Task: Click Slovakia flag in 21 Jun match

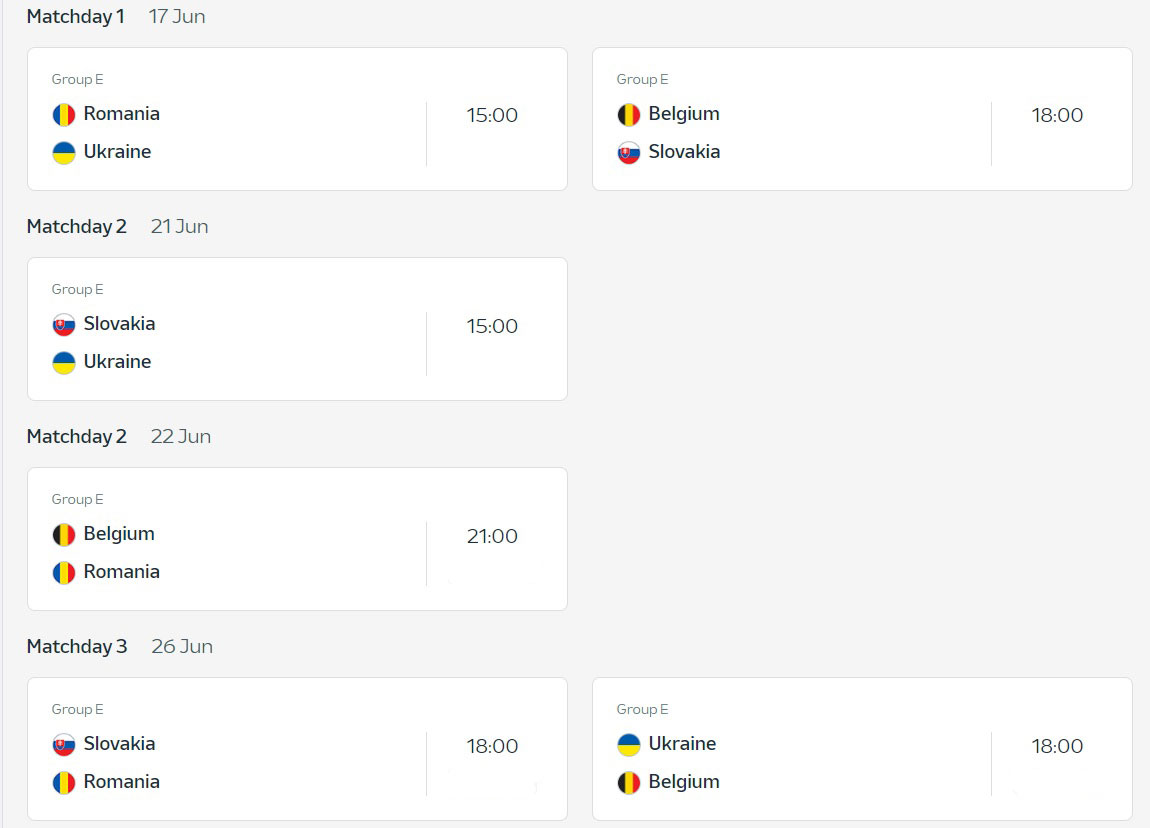Action: [x=64, y=325]
